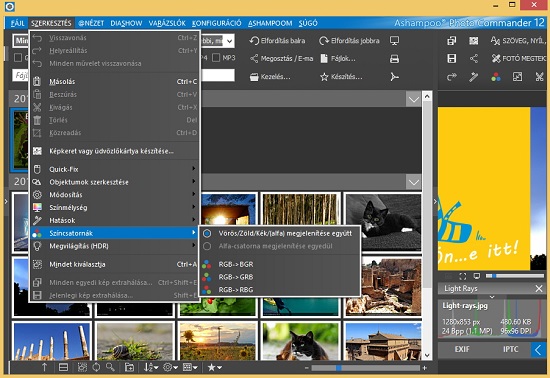Open the thumbnail view mode dropdown

point(190,367)
